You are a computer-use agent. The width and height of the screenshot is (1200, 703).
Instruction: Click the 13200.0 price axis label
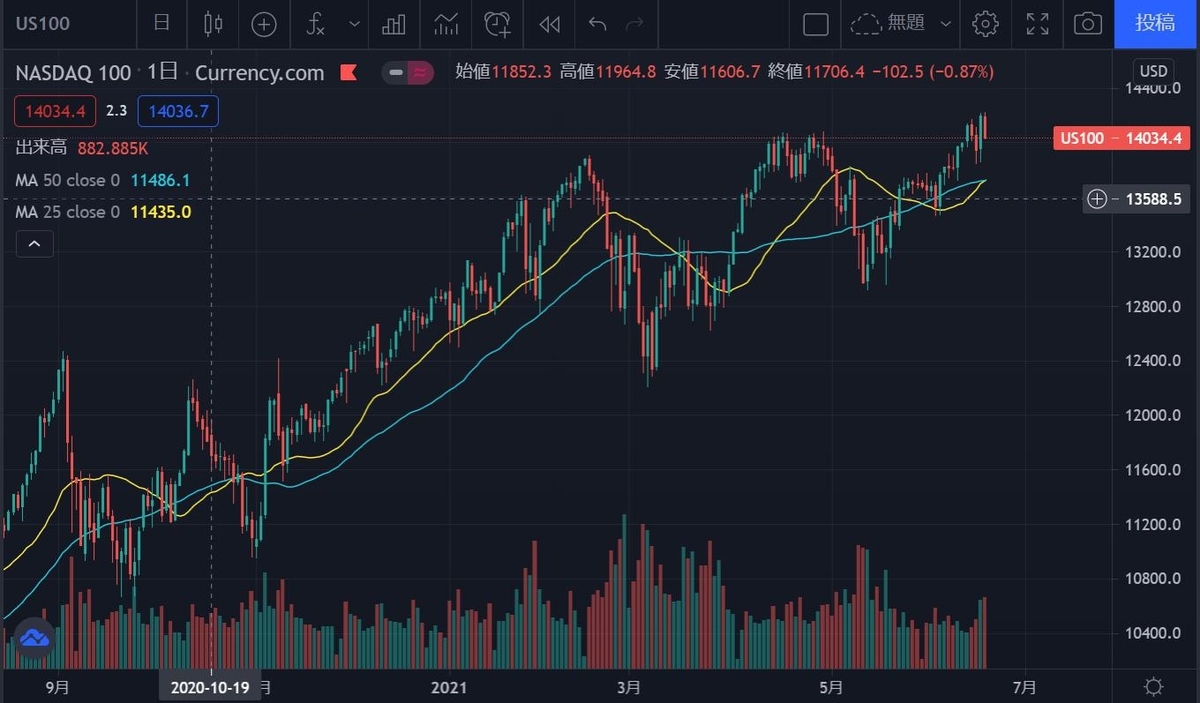[x=1153, y=252]
